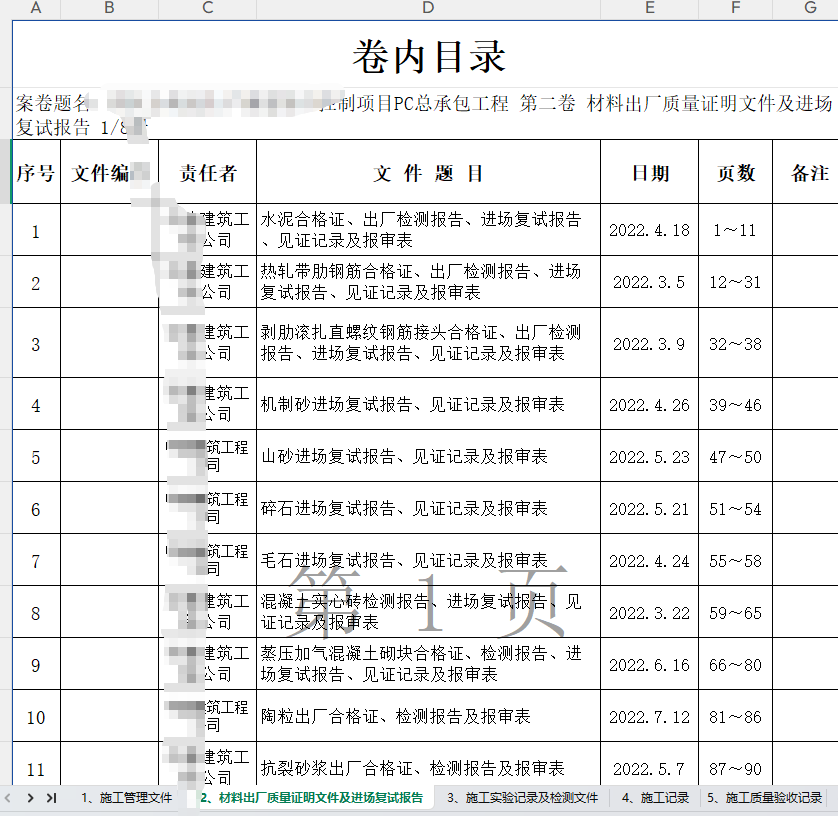Image resolution: width=838 pixels, height=816 pixels.
Task: Select column A header
Action: 36,9
